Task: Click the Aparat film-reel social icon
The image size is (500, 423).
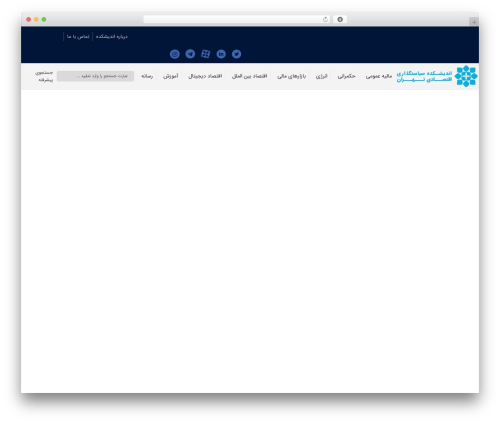Action: pyautogui.click(x=206, y=54)
